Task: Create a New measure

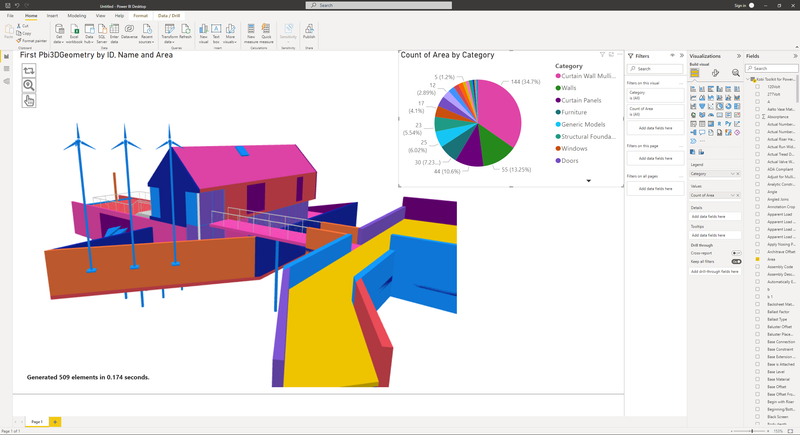Action: point(251,33)
